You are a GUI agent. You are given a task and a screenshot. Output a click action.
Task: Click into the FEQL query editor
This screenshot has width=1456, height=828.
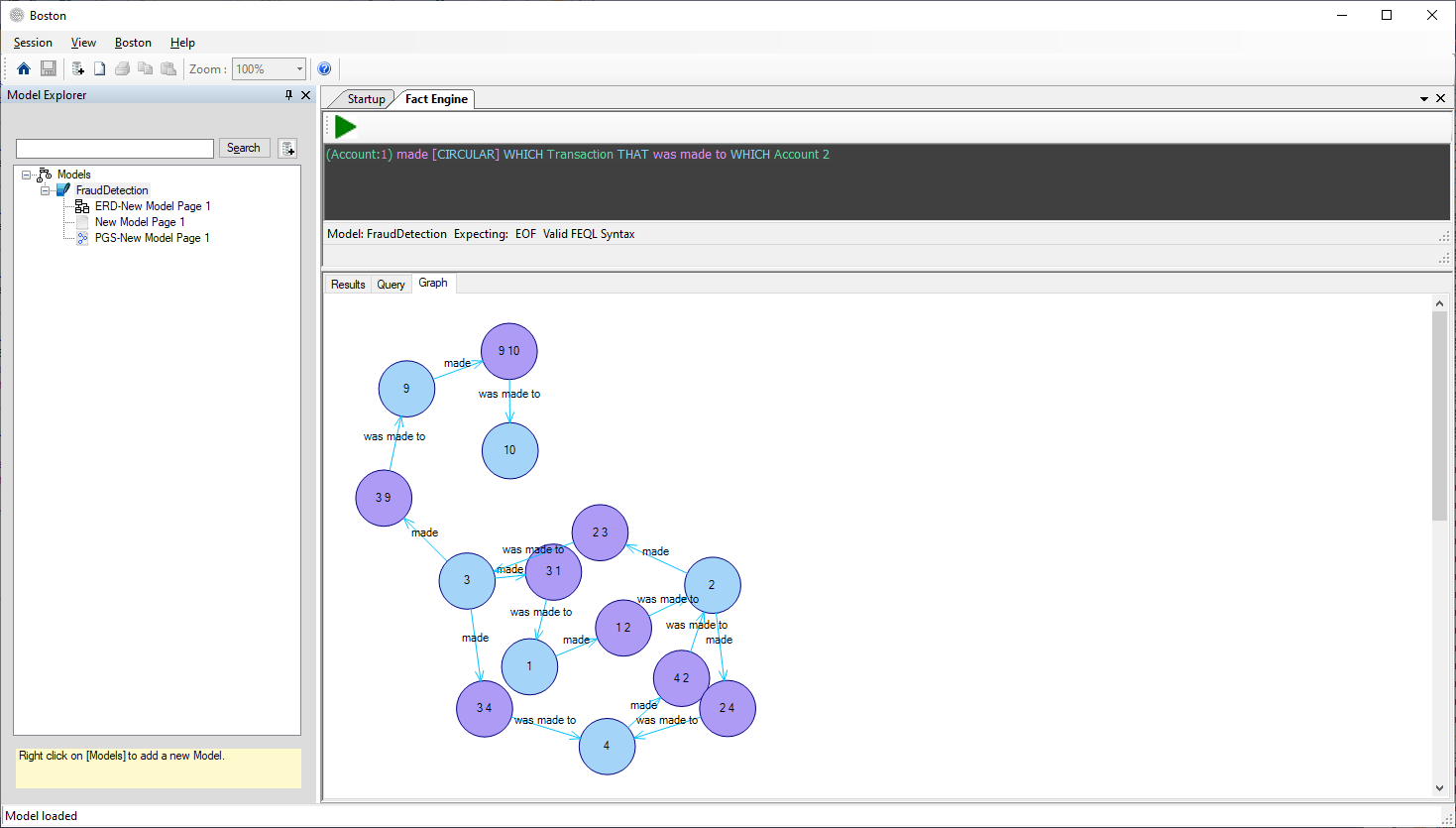pos(886,182)
